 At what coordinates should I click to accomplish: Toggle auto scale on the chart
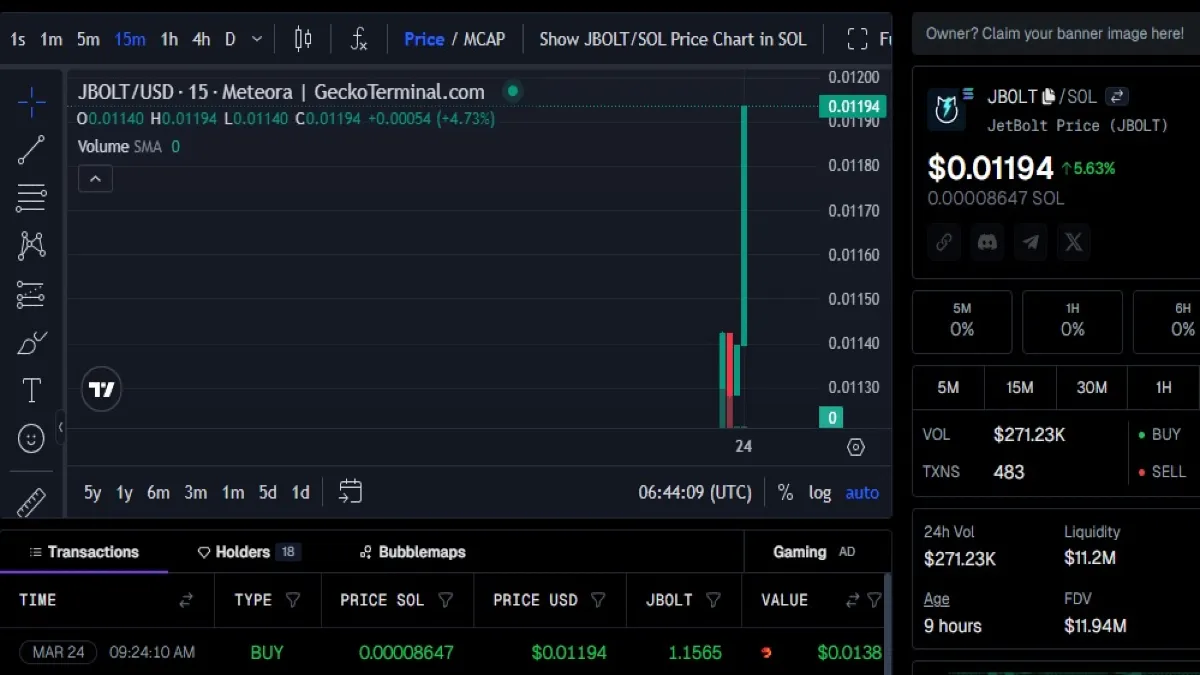click(x=862, y=492)
